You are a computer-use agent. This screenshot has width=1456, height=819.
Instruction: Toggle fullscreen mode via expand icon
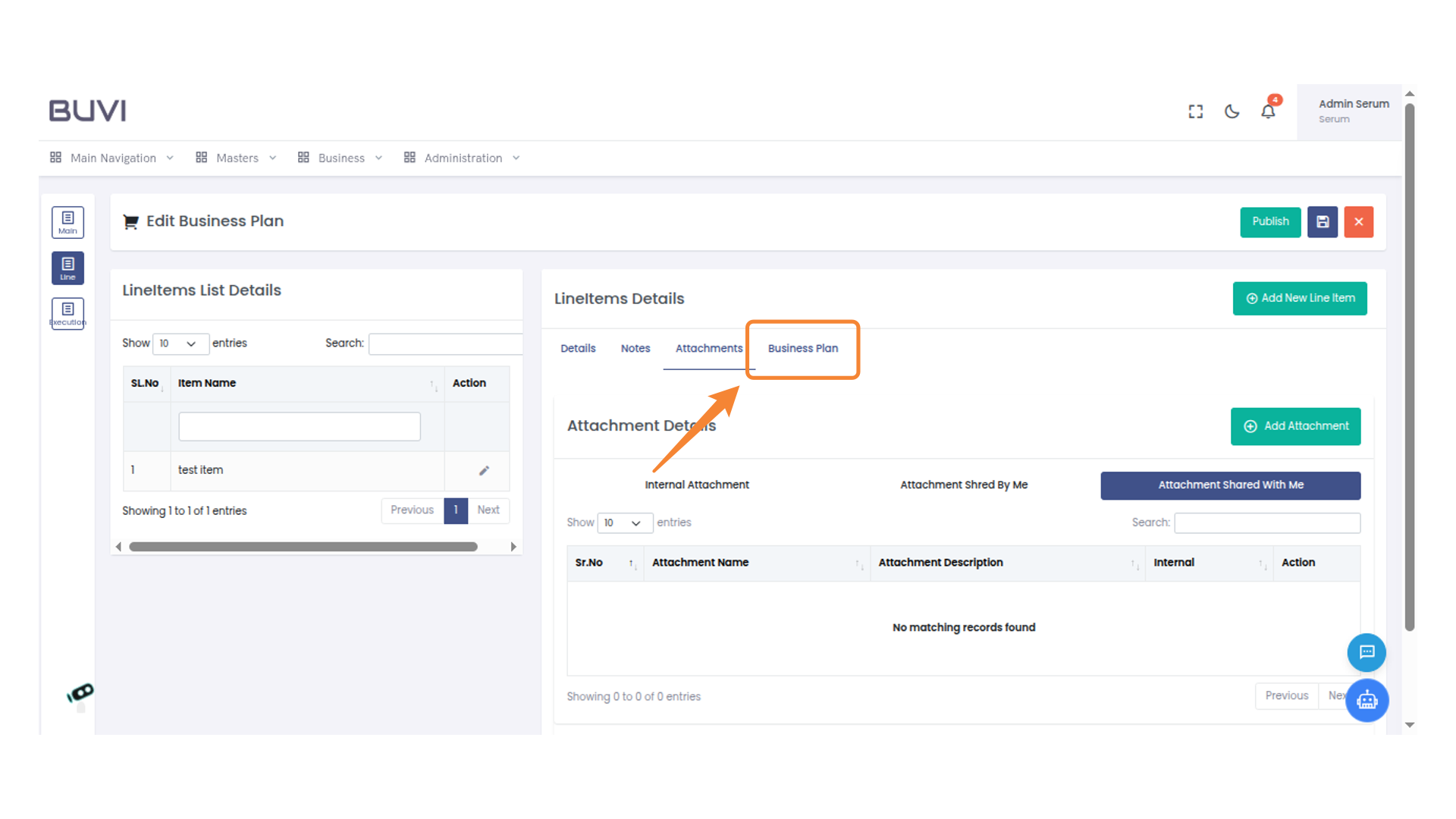(x=1195, y=111)
